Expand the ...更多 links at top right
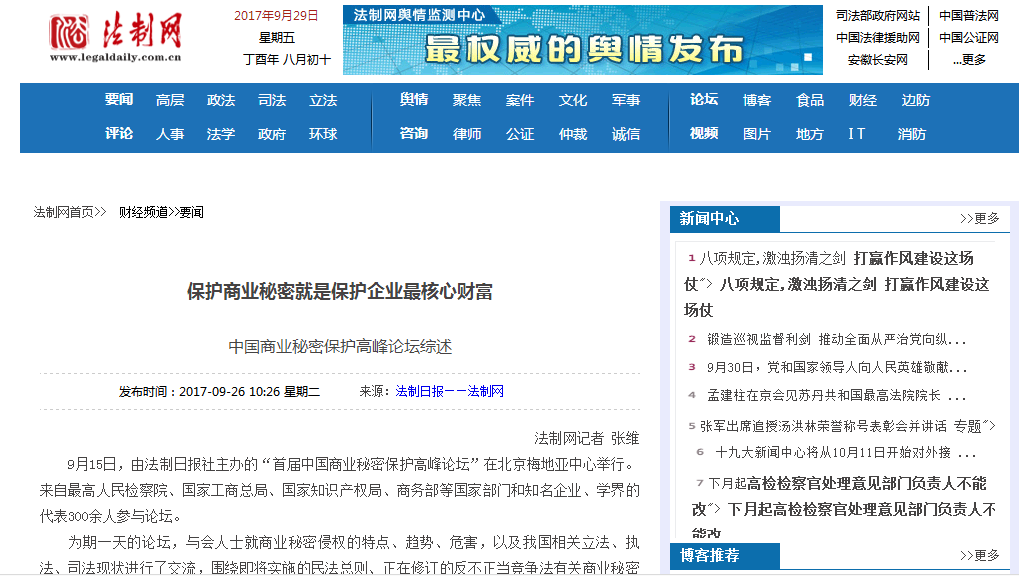Image resolution: width=1019 pixels, height=576 pixels. [x=968, y=59]
